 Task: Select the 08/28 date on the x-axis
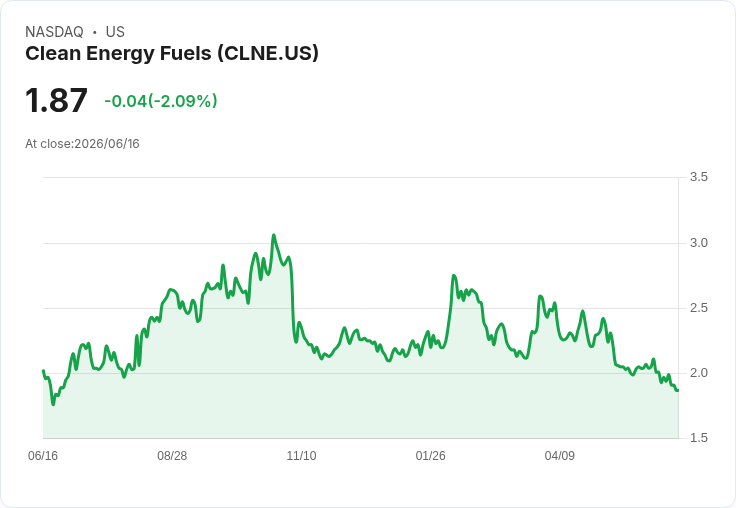point(172,455)
